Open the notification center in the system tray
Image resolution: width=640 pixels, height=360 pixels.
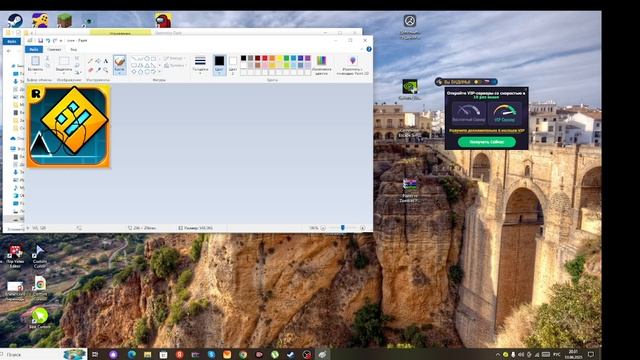click(591, 354)
